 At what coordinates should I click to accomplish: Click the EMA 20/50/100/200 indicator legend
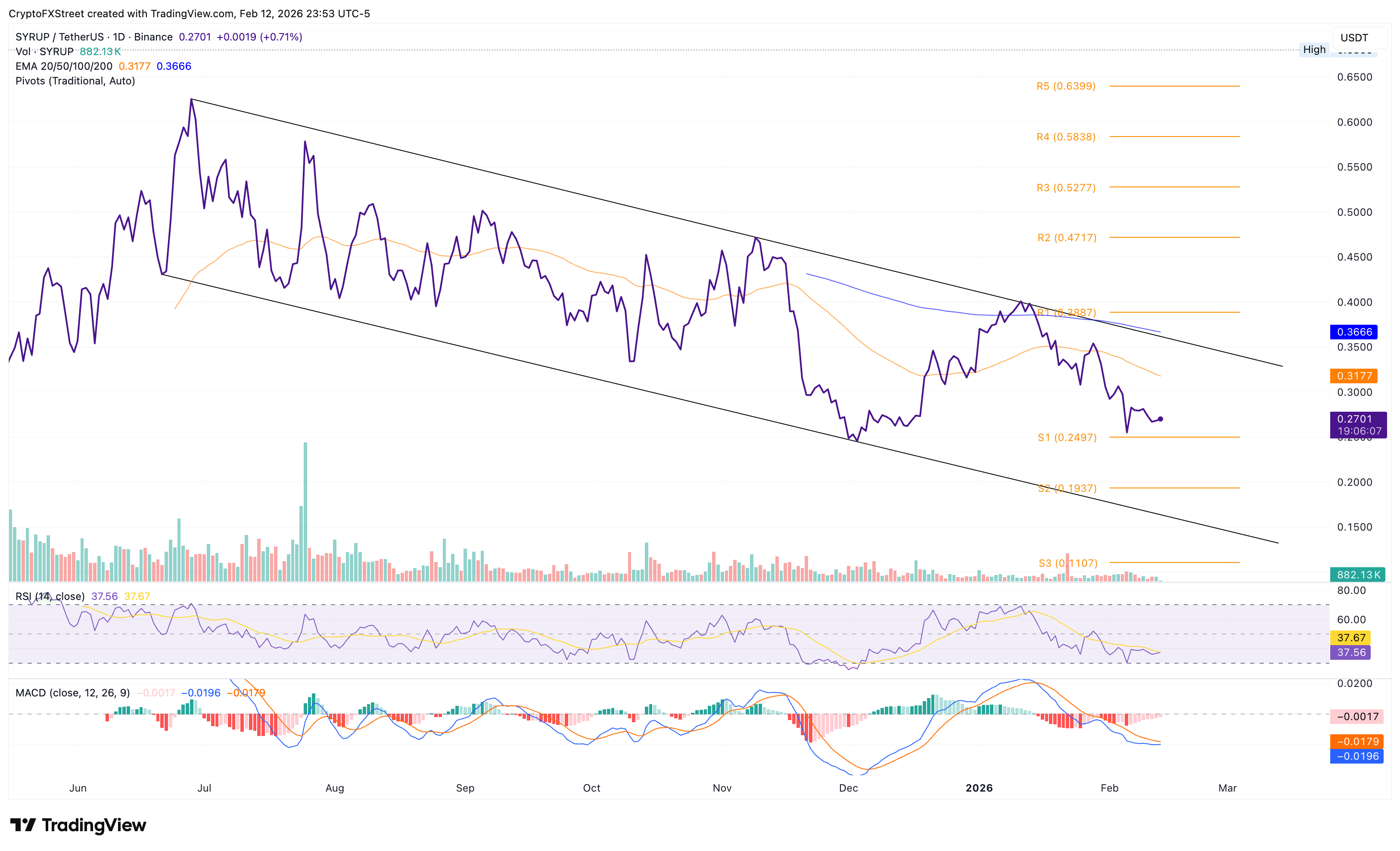point(64,66)
